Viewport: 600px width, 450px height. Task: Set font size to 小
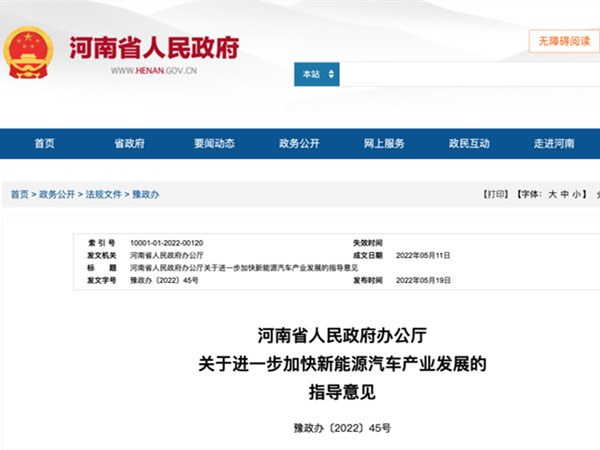pyautogui.click(x=577, y=194)
